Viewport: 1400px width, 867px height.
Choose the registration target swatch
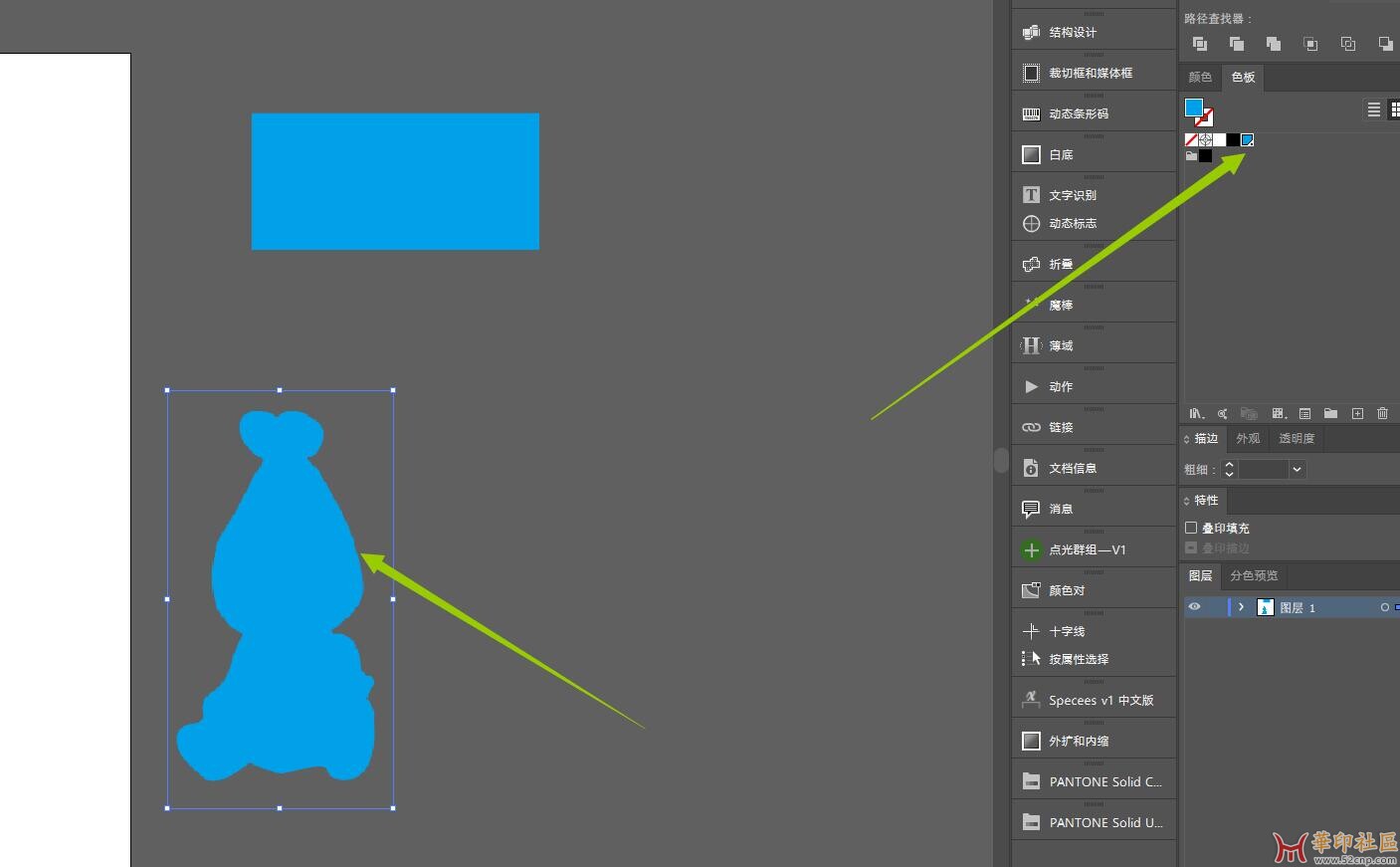pyautogui.click(x=1205, y=140)
